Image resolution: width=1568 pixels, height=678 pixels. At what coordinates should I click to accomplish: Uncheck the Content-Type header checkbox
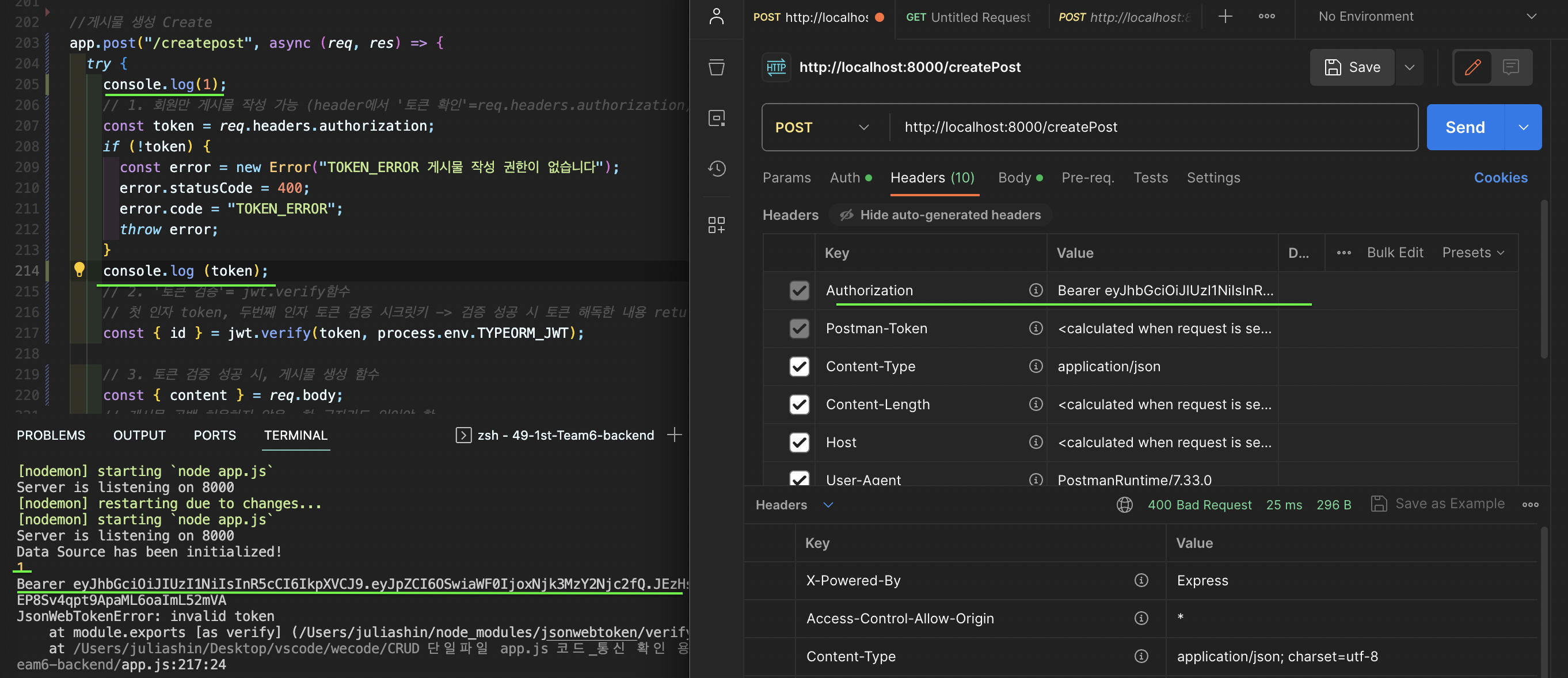click(798, 367)
